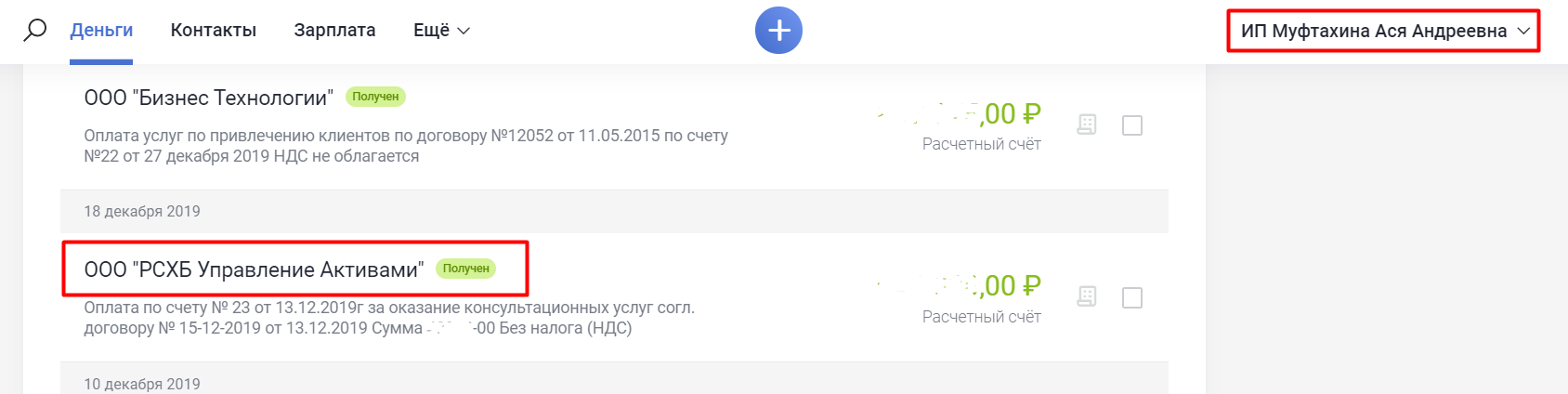Go to the Контакты tab

pyautogui.click(x=214, y=31)
